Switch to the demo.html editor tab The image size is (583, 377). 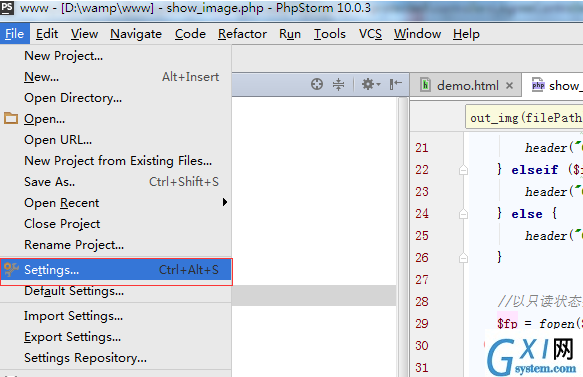467,86
